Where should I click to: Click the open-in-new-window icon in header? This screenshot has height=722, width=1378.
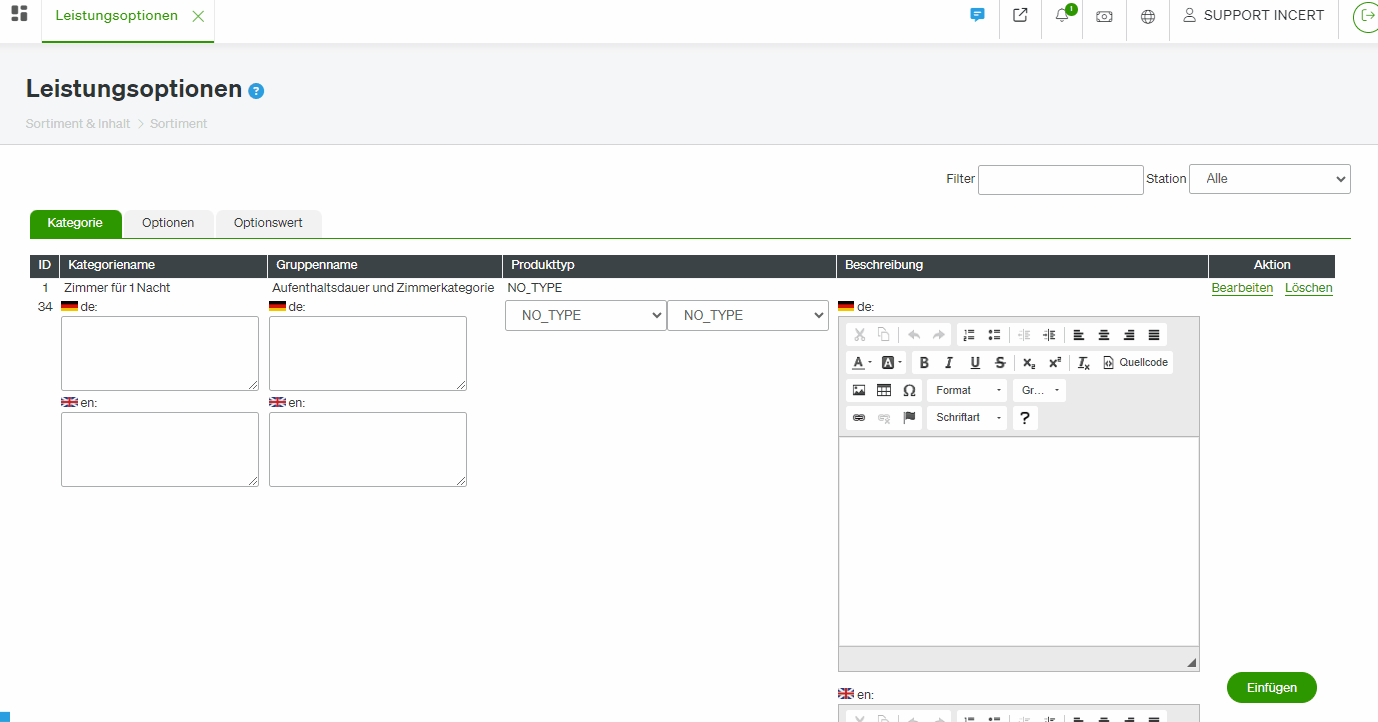pyautogui.click(x=1020, y=15)
